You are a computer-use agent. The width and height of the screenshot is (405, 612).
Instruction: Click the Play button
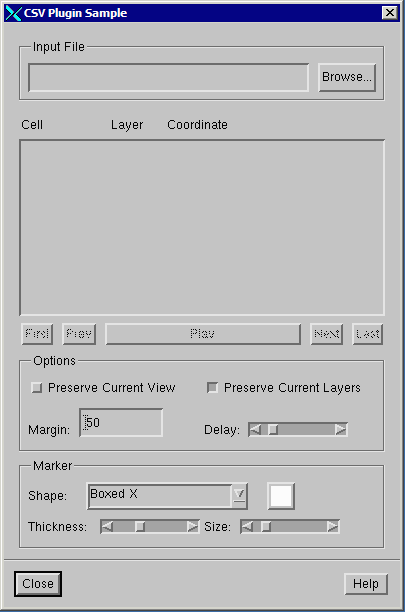coord(203,334)
